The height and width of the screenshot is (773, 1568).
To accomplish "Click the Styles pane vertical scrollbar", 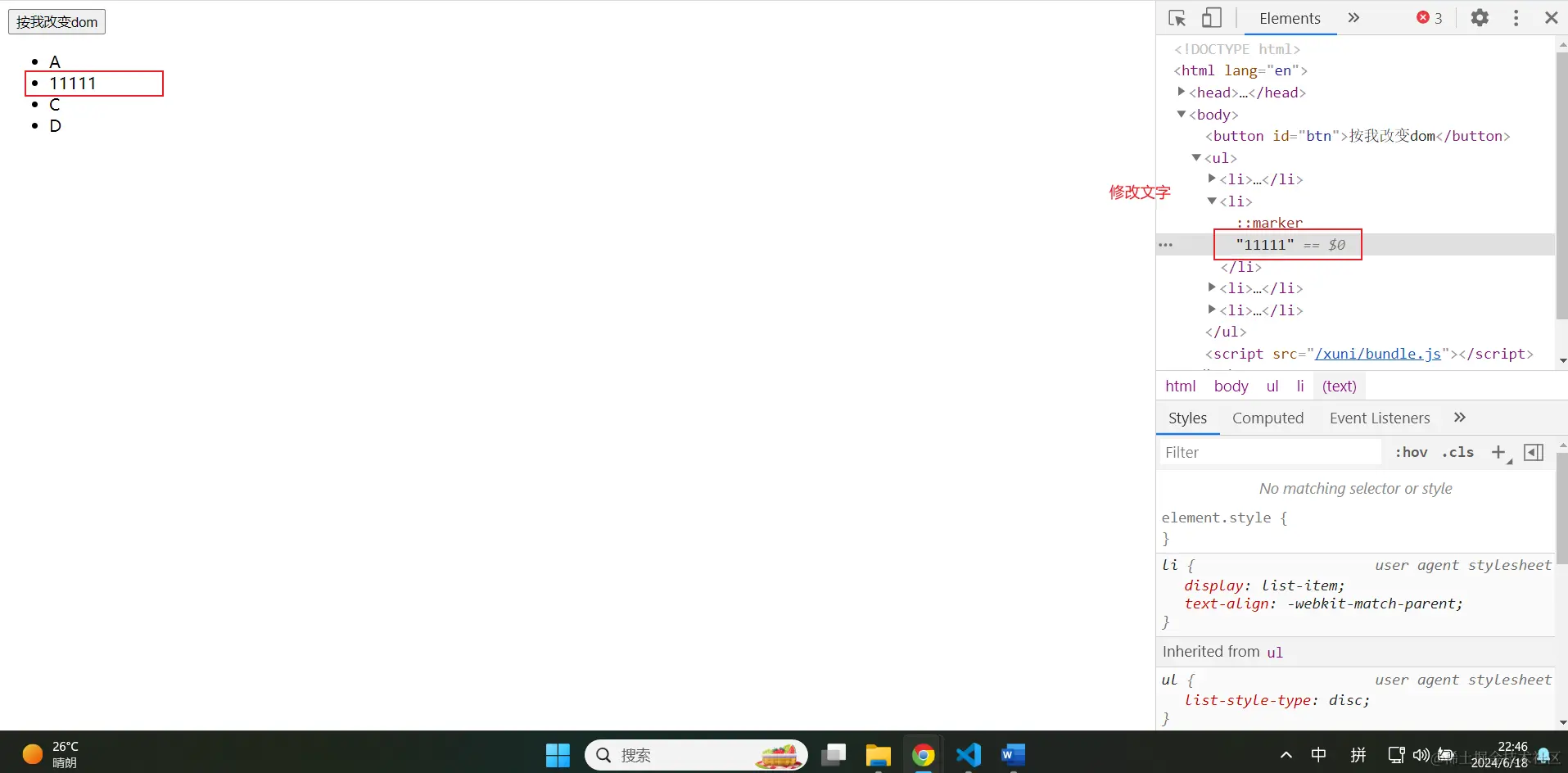I will click(1561, 508).
